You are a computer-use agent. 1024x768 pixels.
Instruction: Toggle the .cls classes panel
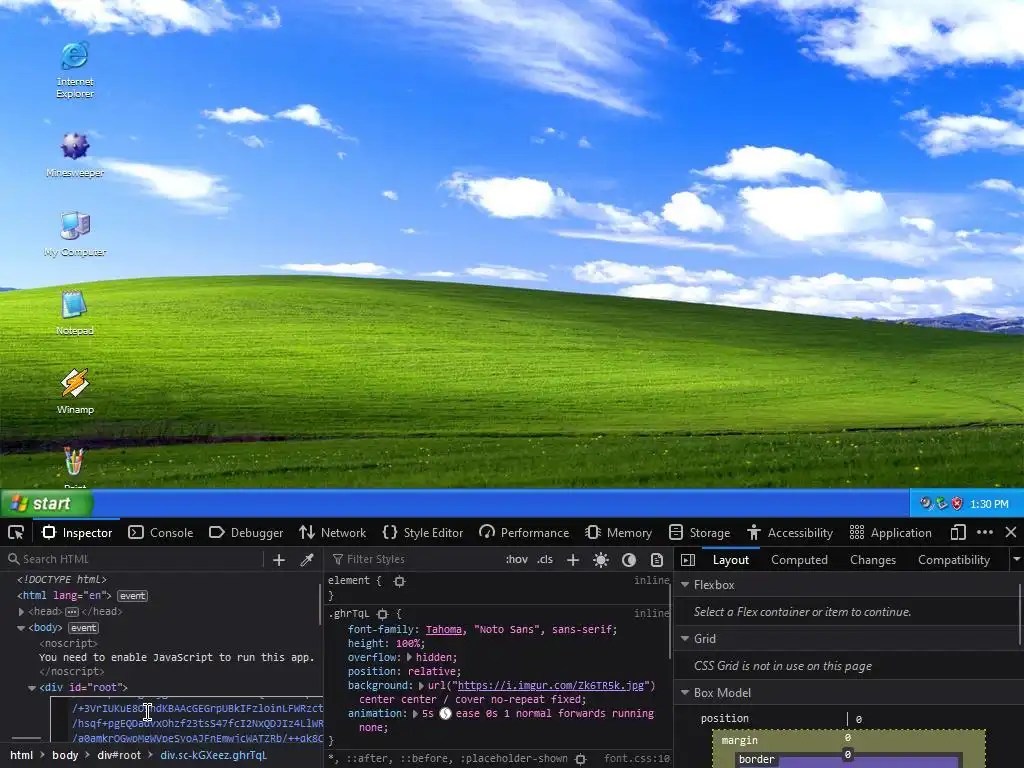[545, 560]
